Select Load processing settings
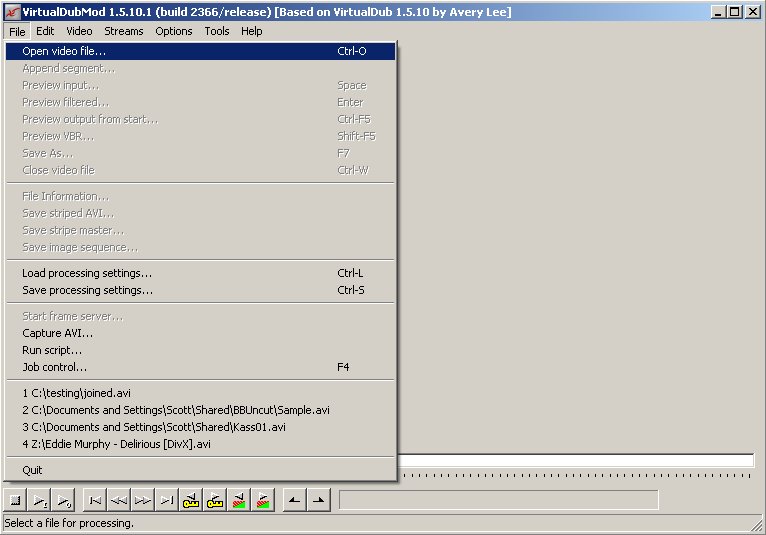 coord(200,273)
